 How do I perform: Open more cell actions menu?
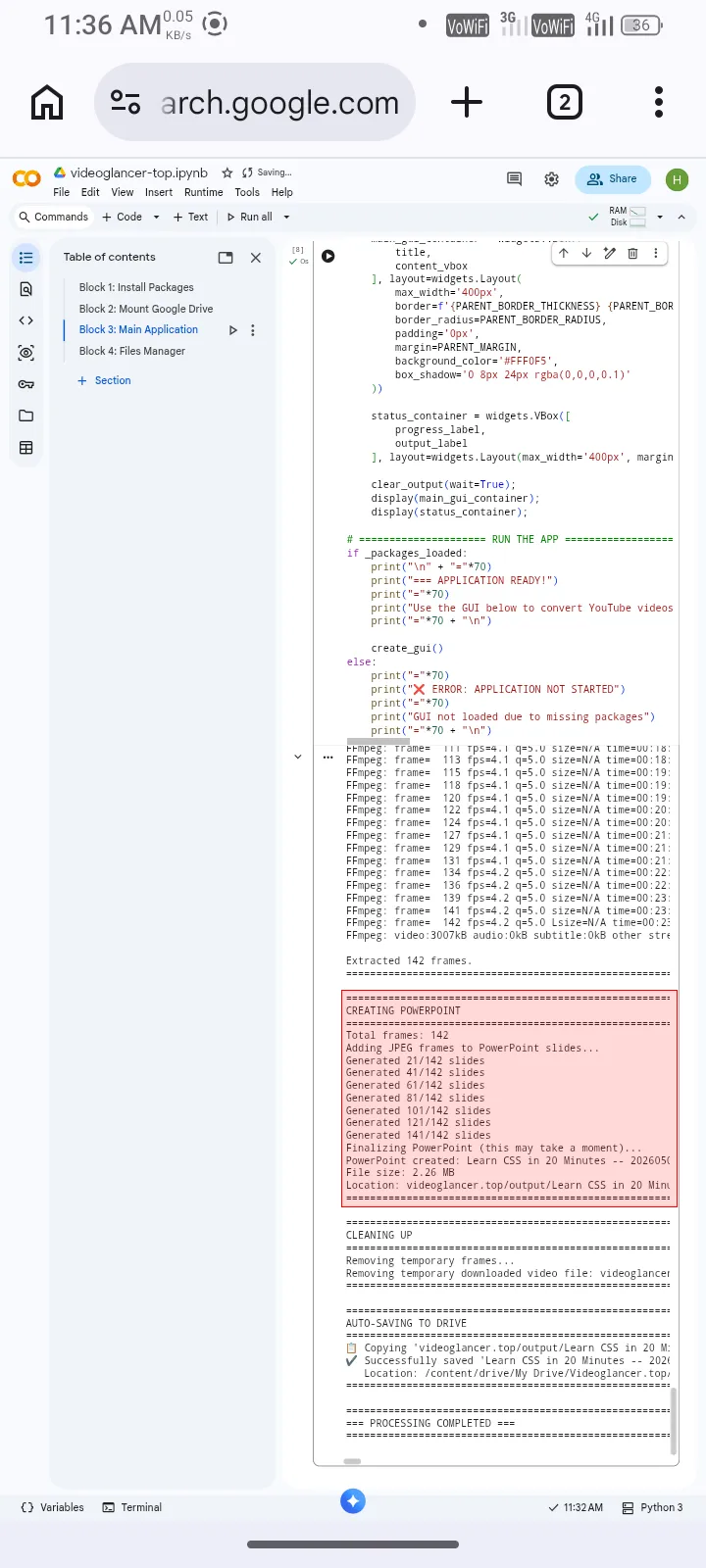(655, 253)
